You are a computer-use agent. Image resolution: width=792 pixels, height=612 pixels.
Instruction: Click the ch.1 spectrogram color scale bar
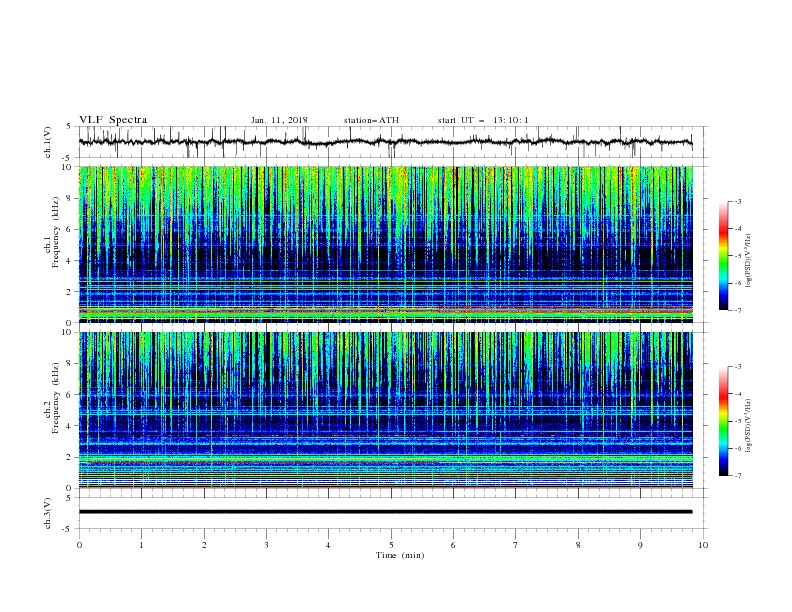pos(723,256)
